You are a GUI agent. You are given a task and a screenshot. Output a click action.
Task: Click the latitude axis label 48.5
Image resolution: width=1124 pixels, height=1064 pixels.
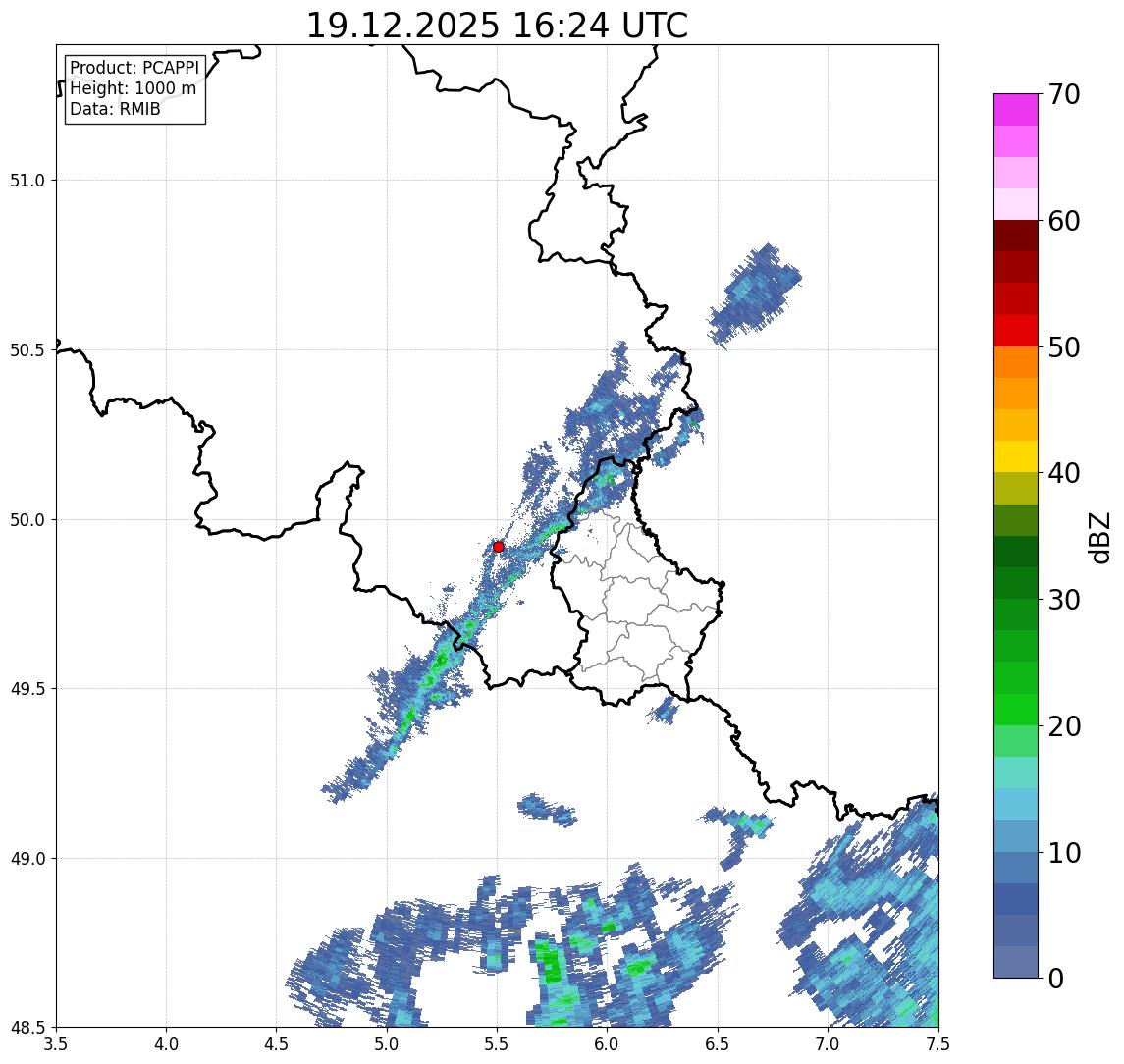27,1028
